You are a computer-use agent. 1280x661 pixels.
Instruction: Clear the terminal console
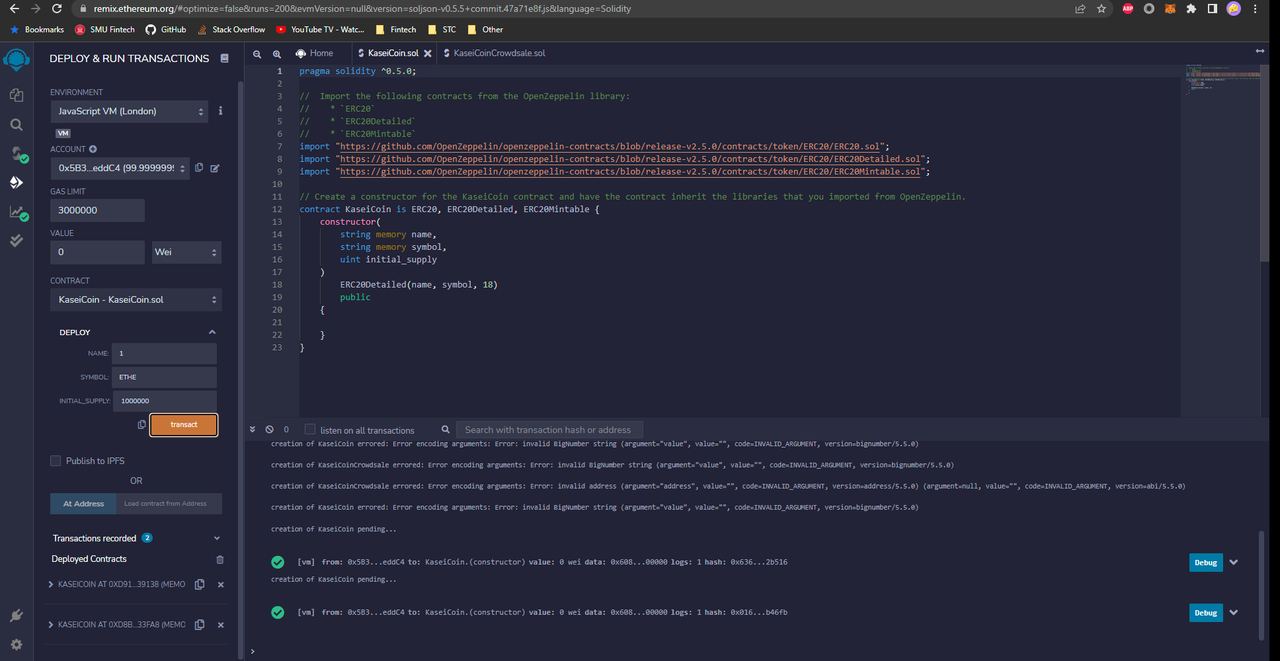click(269, 430)
